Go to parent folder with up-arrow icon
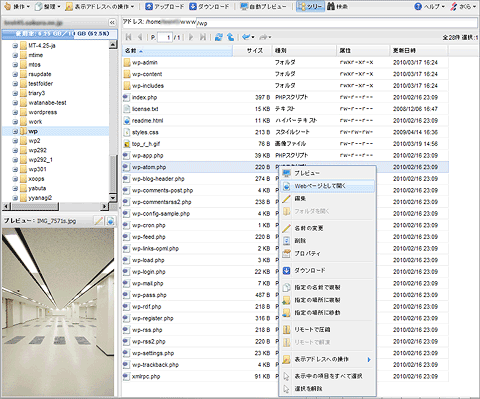 click(x=230, y=37)
